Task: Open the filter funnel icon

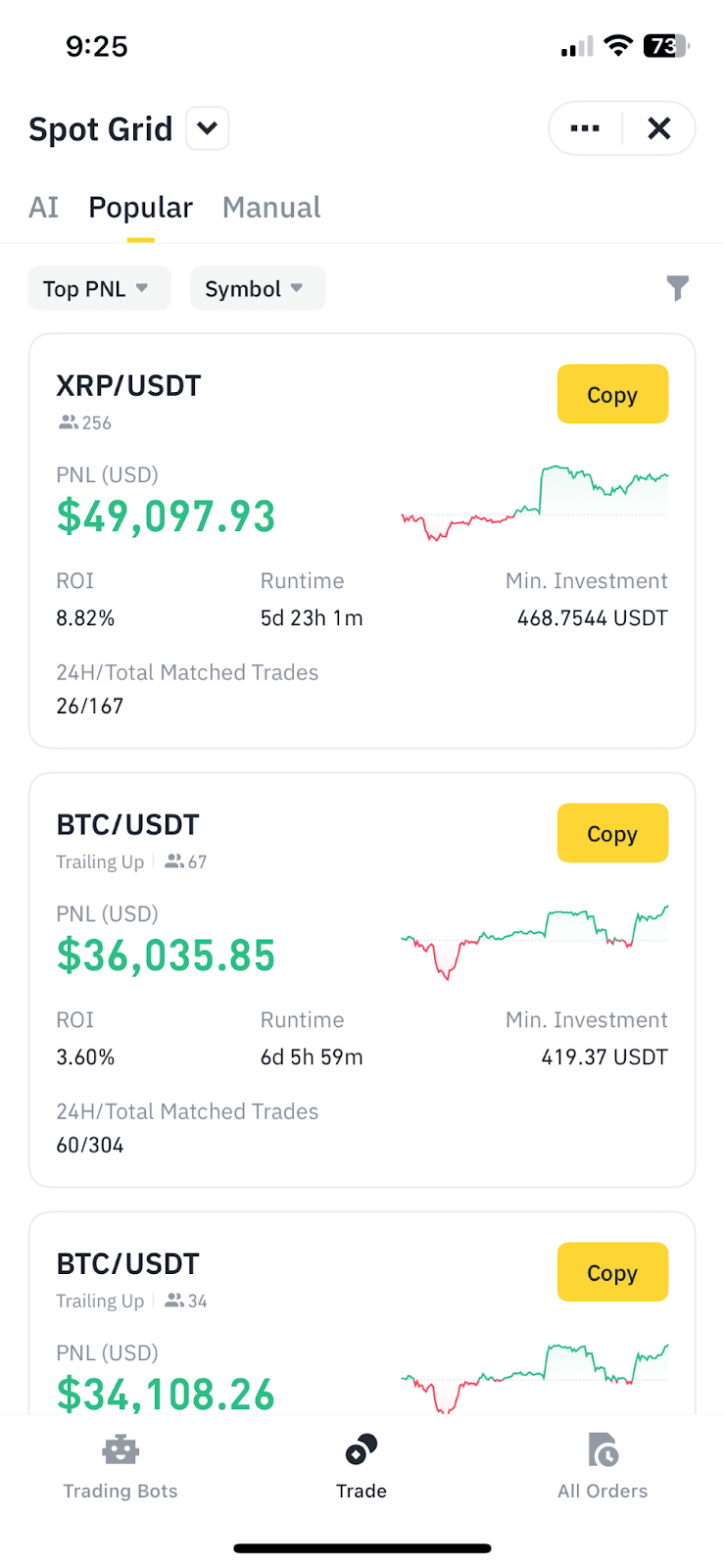Action: tap(677, 288)
